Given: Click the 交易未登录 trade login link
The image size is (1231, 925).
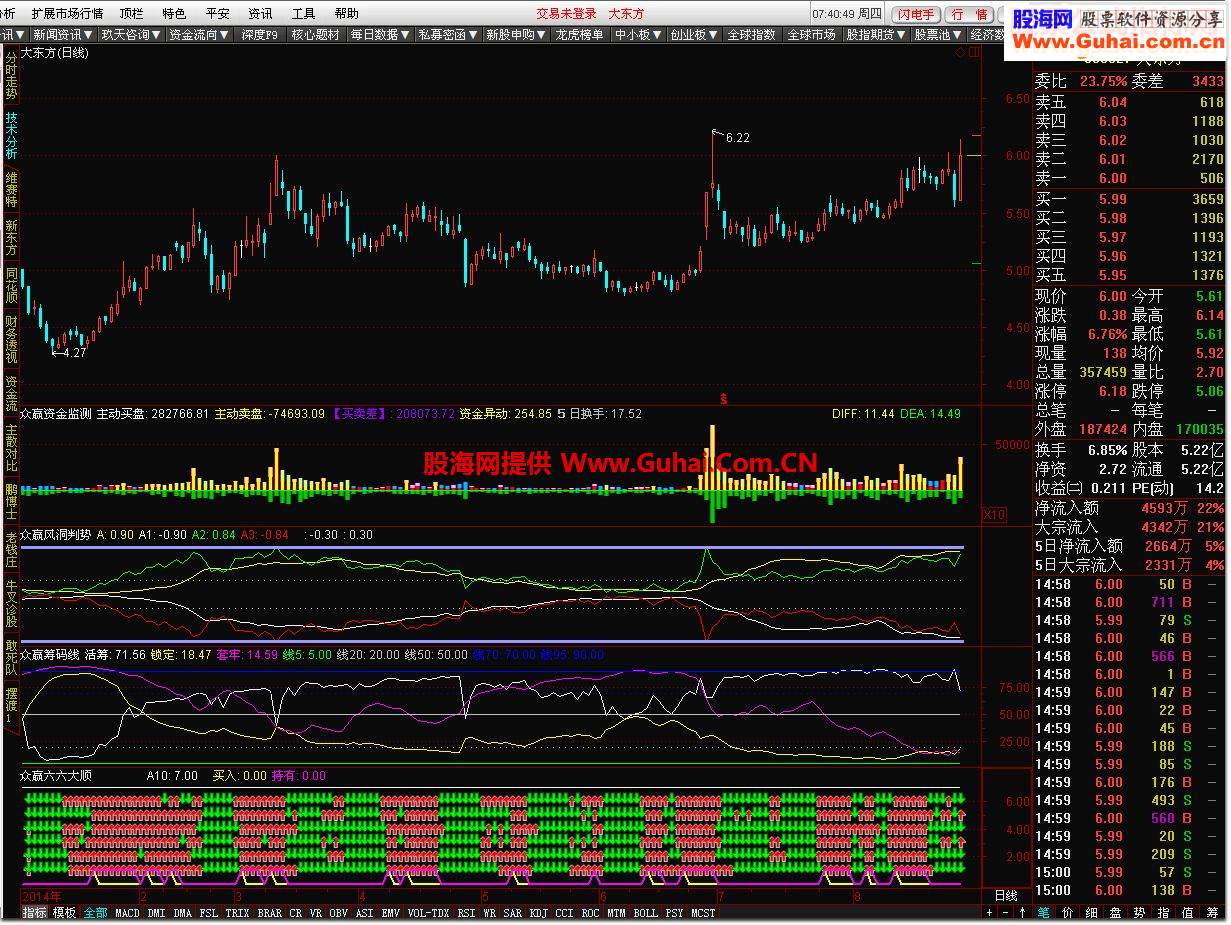Looking at the screenshot, I should (x=566, y=14).
